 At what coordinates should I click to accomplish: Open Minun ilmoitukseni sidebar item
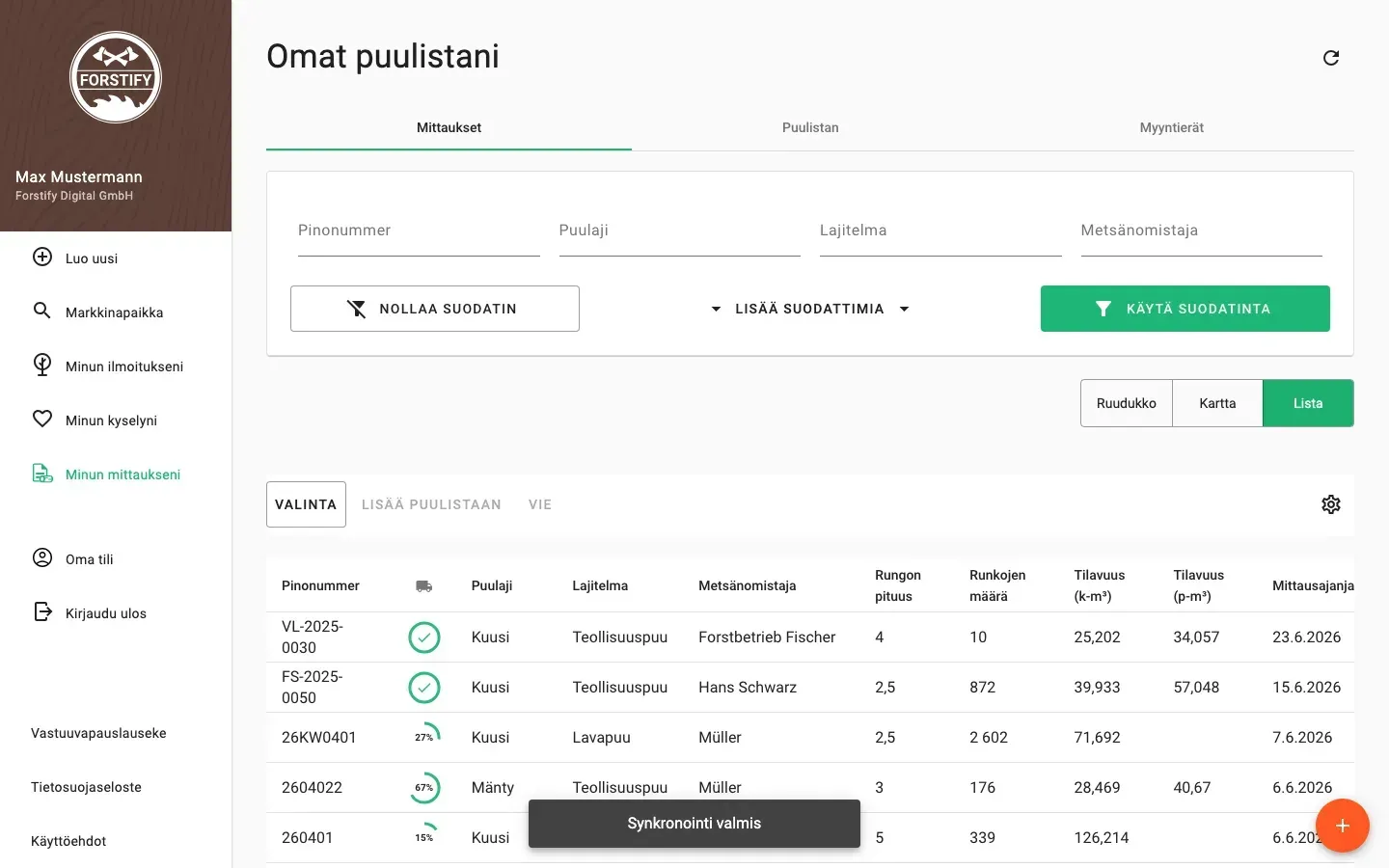pyautogui.click(x=116, y=366)
